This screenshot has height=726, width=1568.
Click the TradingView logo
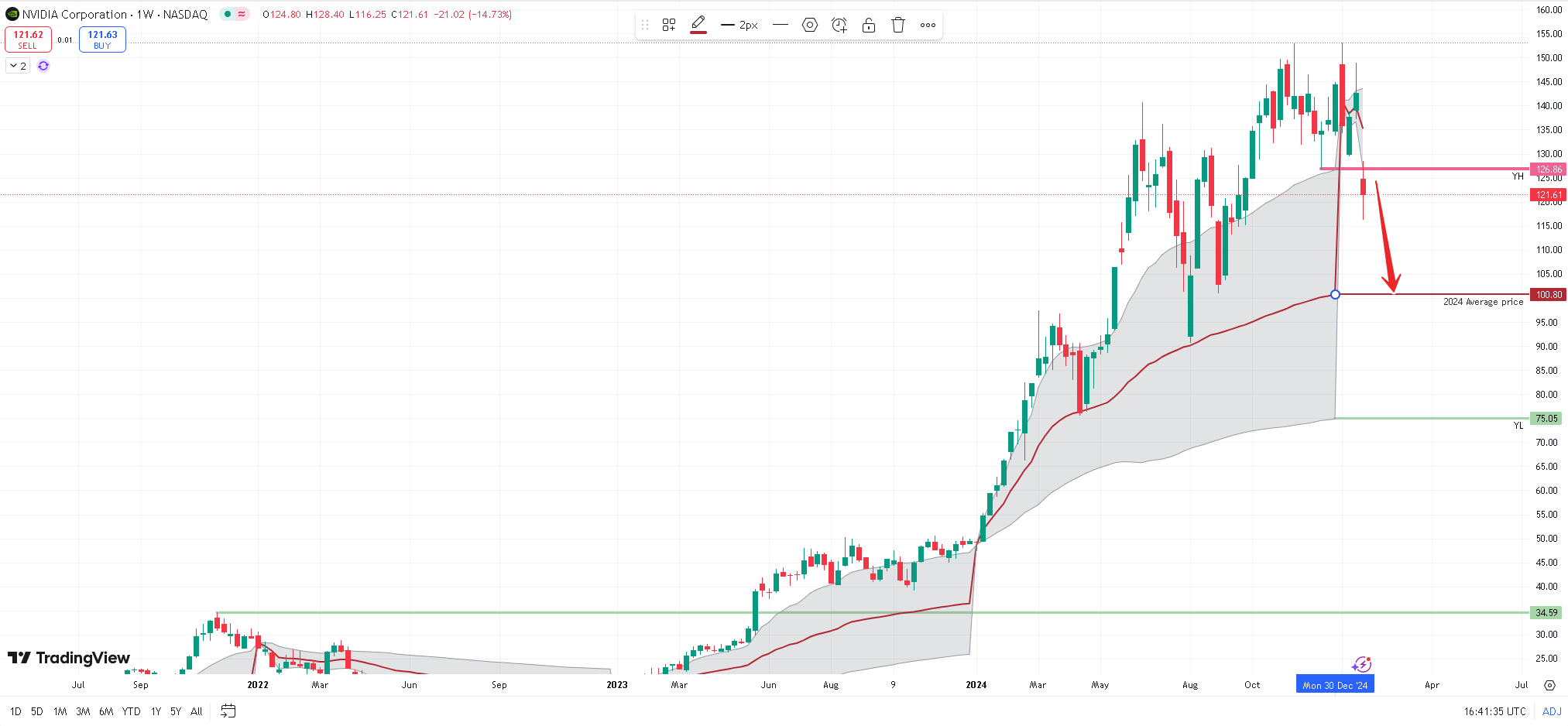pyautogui.click(x=69, y=658)
